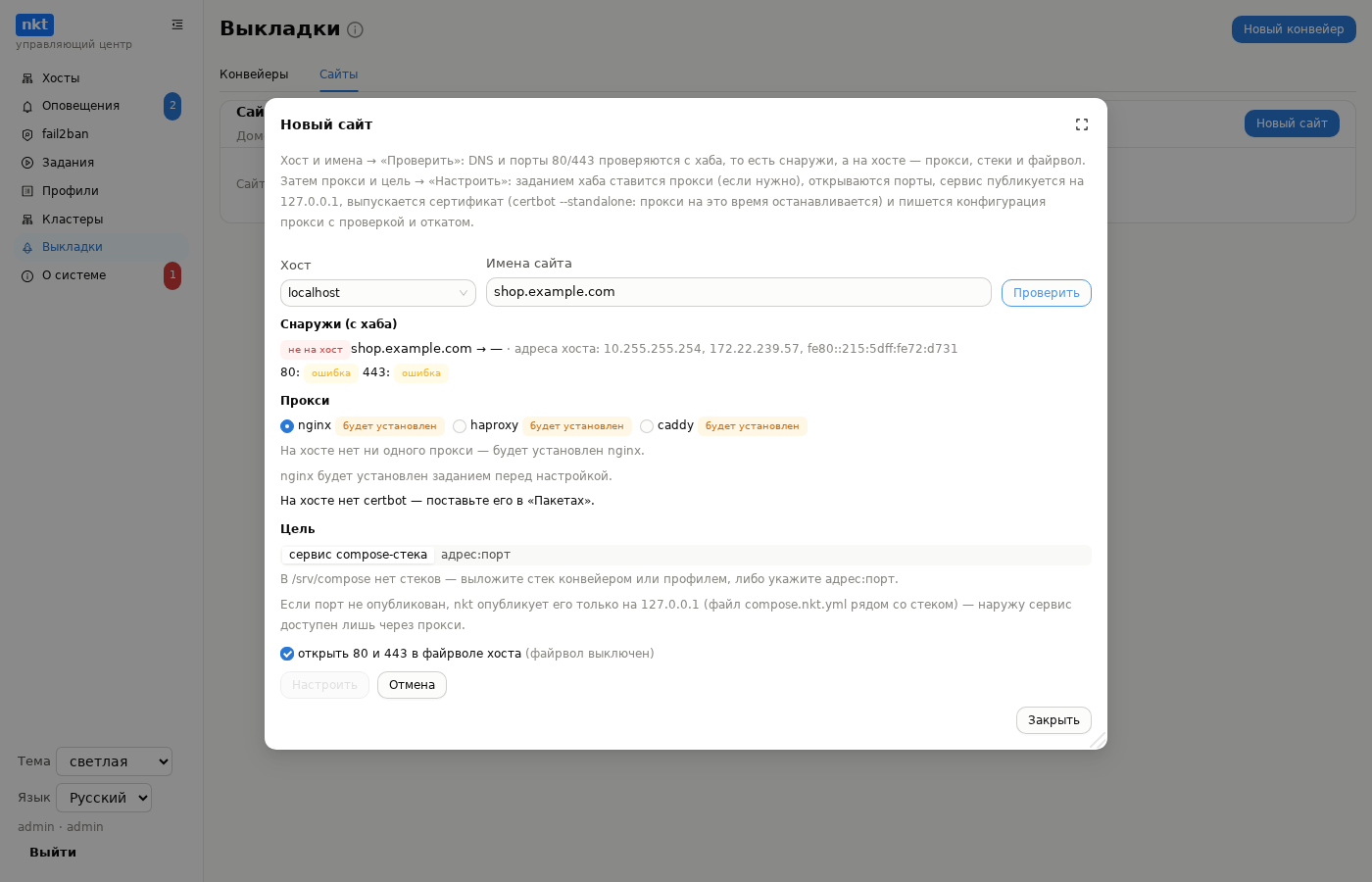Switch target to адрес:порт tab
The width and height of the screenshot is (1372, 882).
click(475, 555)
